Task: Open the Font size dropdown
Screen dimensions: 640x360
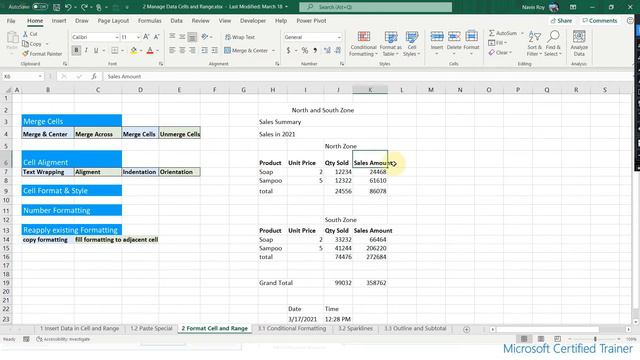Action: (x=138, y=37)
